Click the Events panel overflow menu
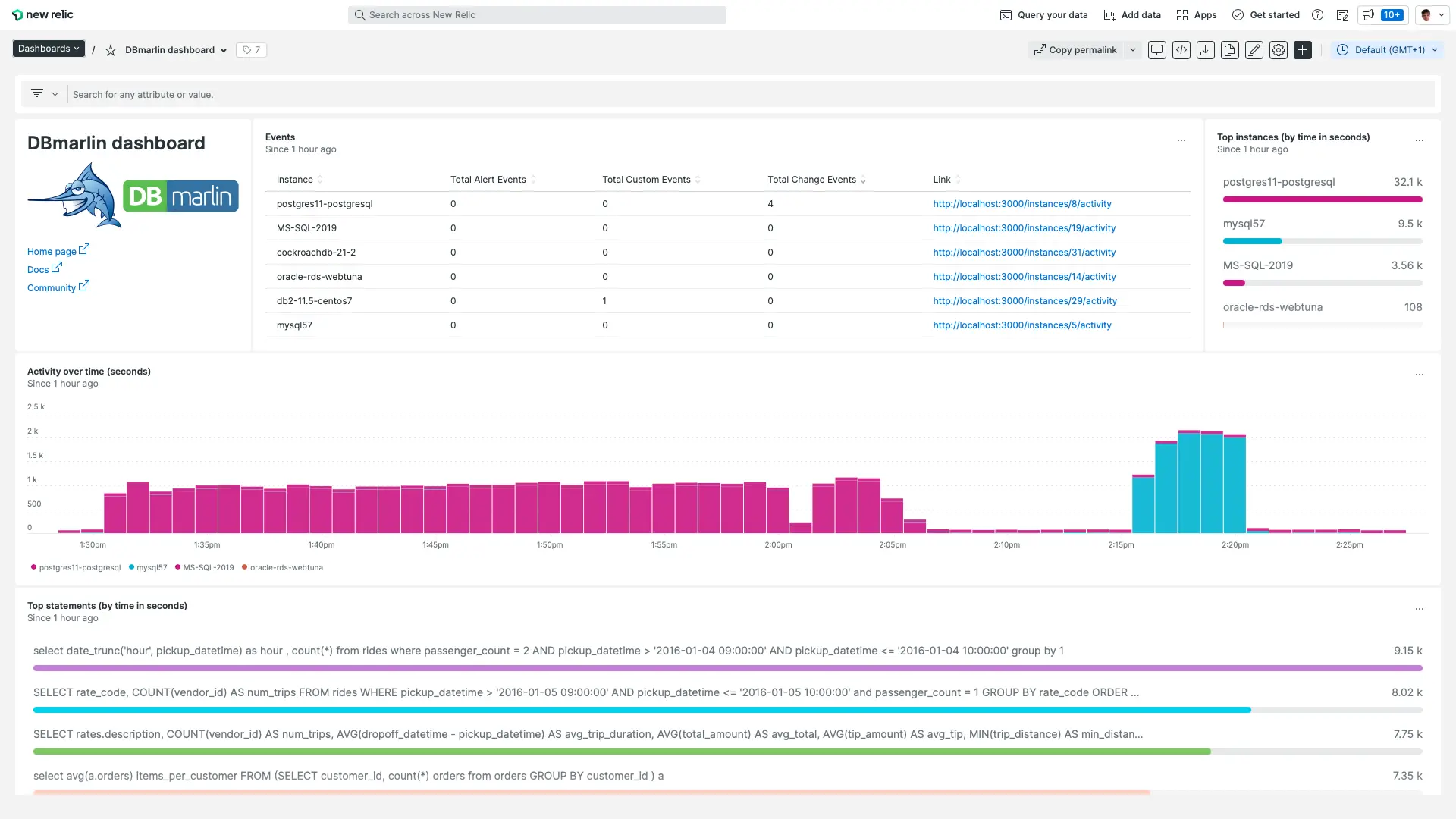Viewport: 1456px width, 819px height. [1181, 140]
